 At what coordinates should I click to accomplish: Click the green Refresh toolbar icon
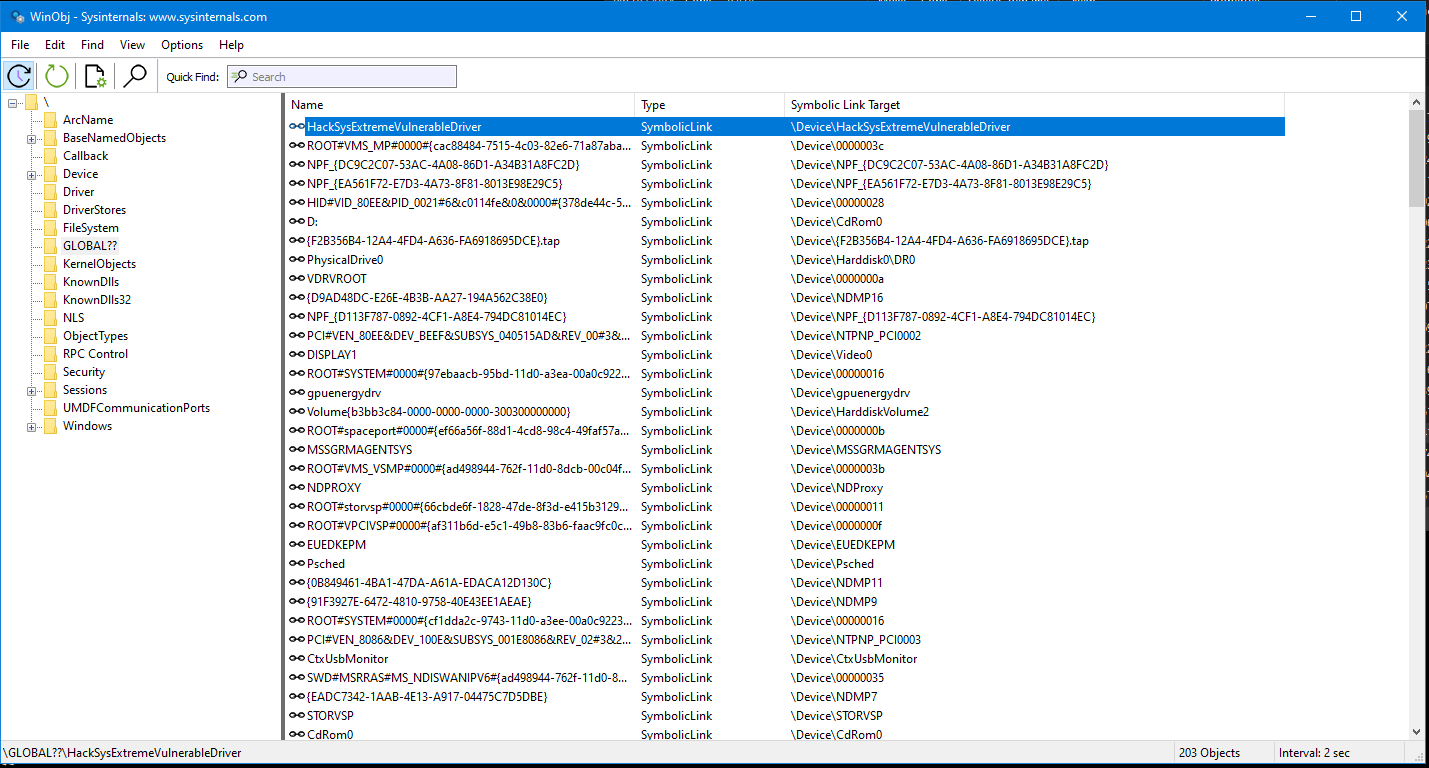click(x=57, y=76)
